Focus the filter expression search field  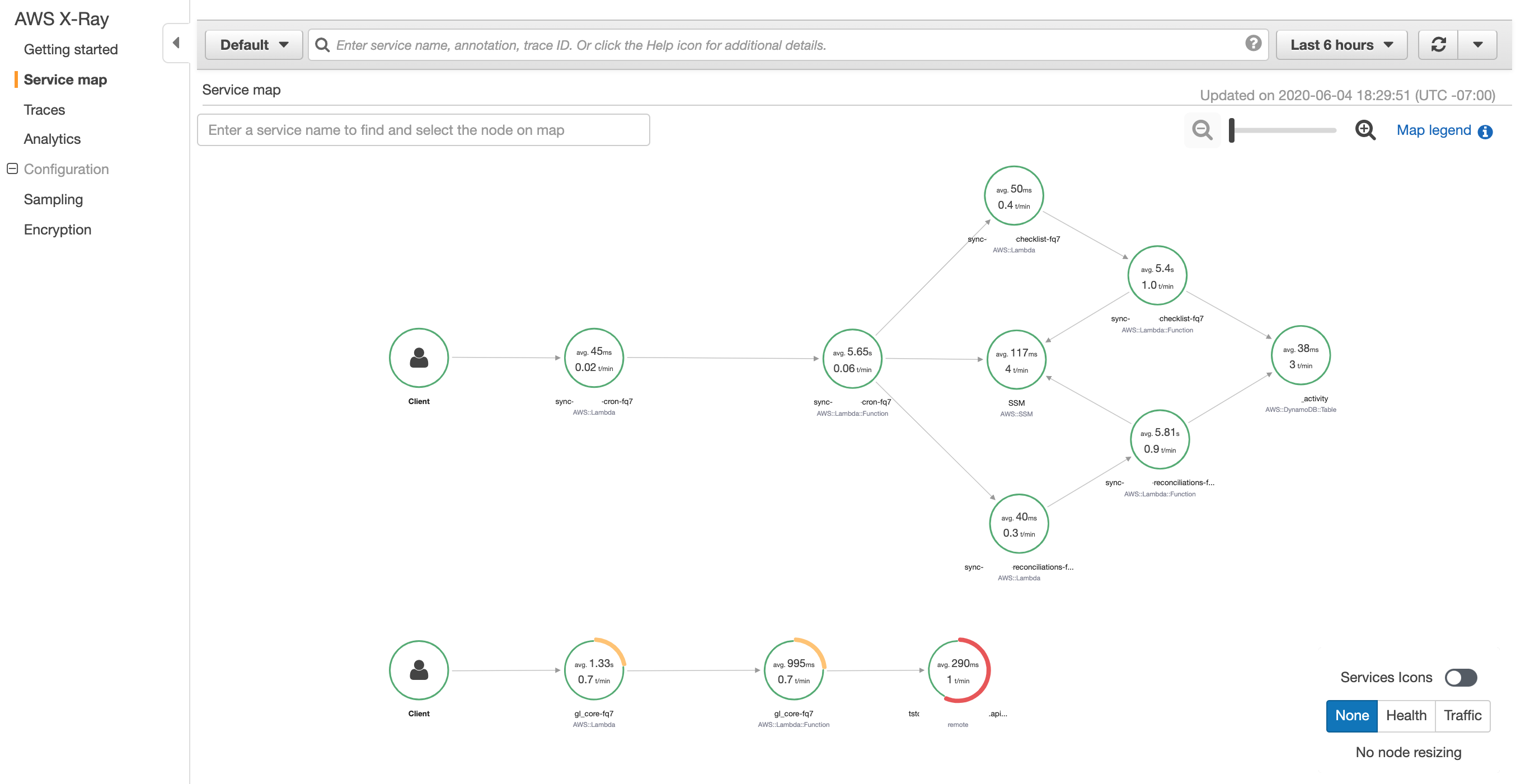point(788,45)
